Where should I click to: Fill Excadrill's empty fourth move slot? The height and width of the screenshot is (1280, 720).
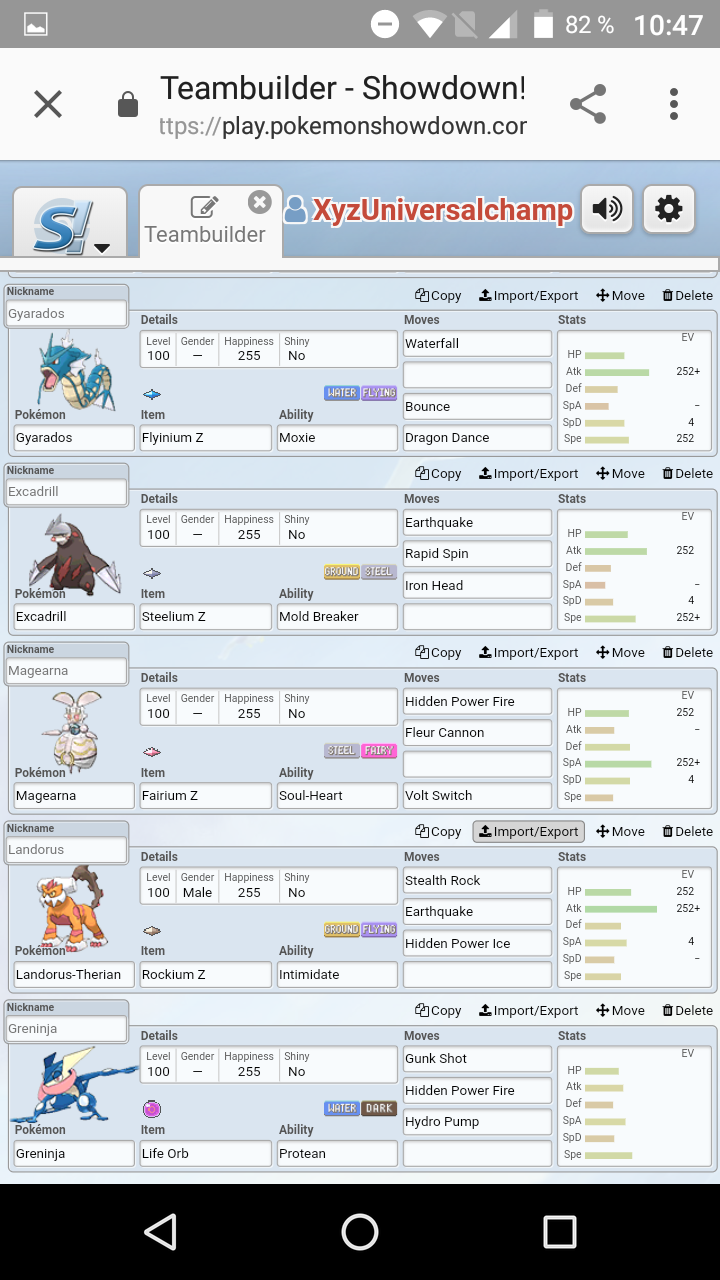point(477,617)
